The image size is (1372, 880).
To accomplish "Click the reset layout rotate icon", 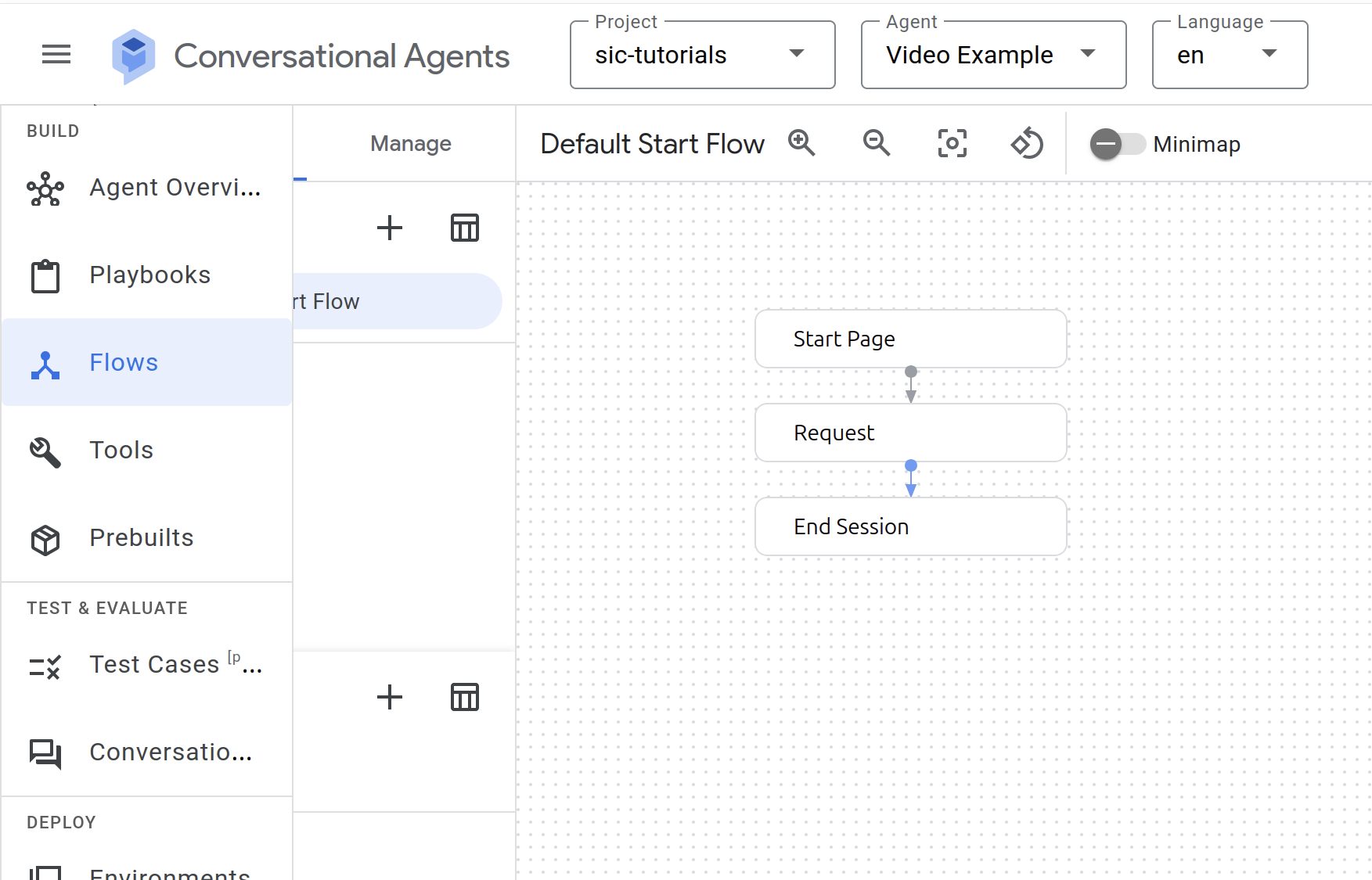I will [1027, 143].
